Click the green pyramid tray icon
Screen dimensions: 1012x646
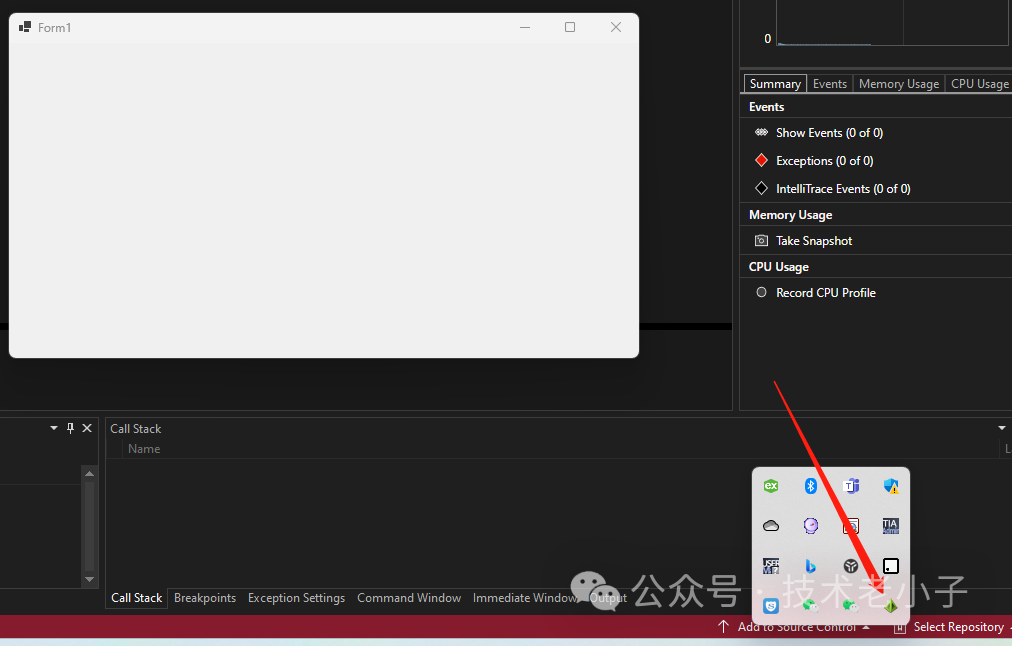[x=890, y=606]
